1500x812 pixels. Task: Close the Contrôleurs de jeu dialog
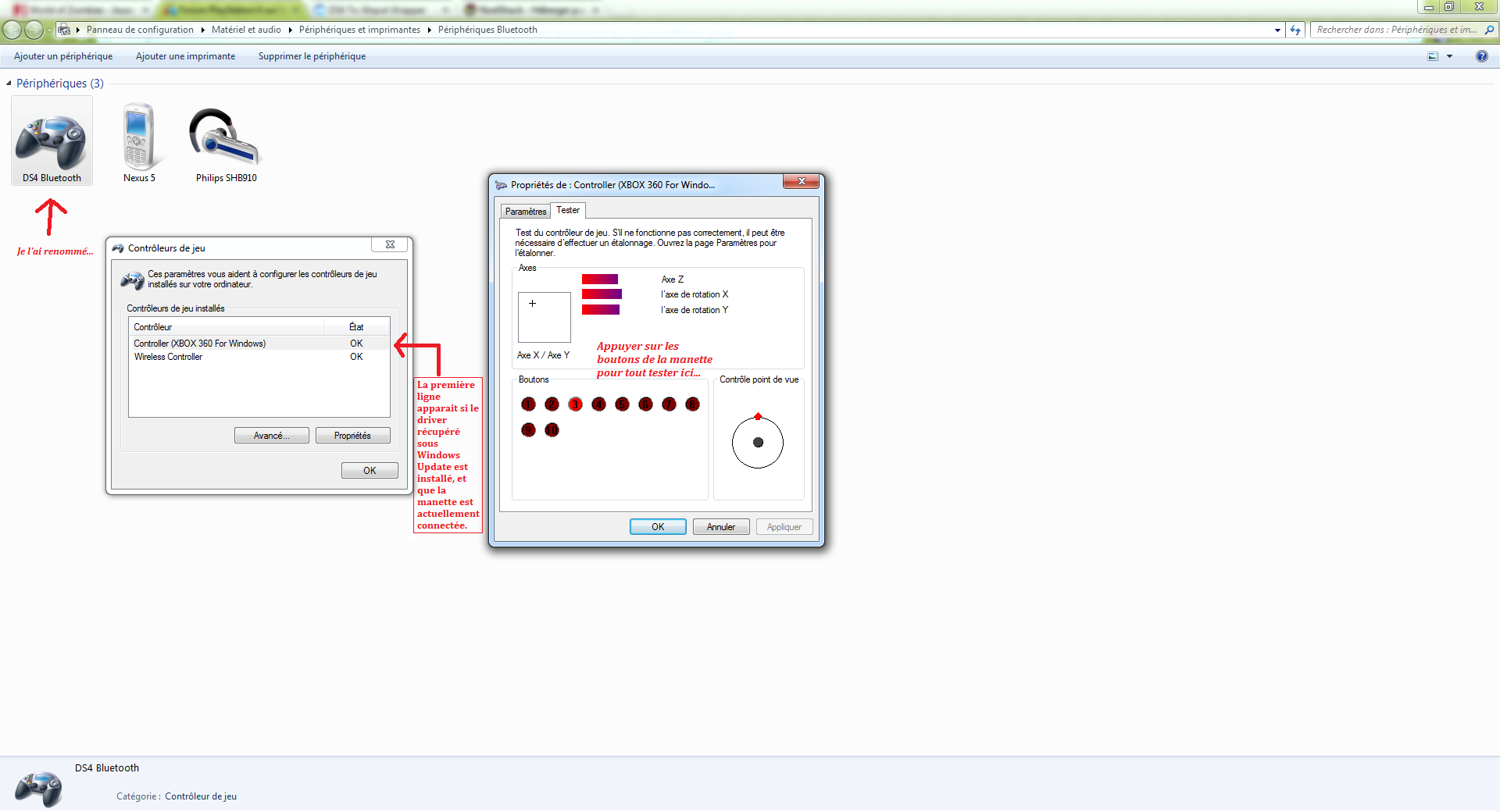pyautogui.click(x=390, y=244)
